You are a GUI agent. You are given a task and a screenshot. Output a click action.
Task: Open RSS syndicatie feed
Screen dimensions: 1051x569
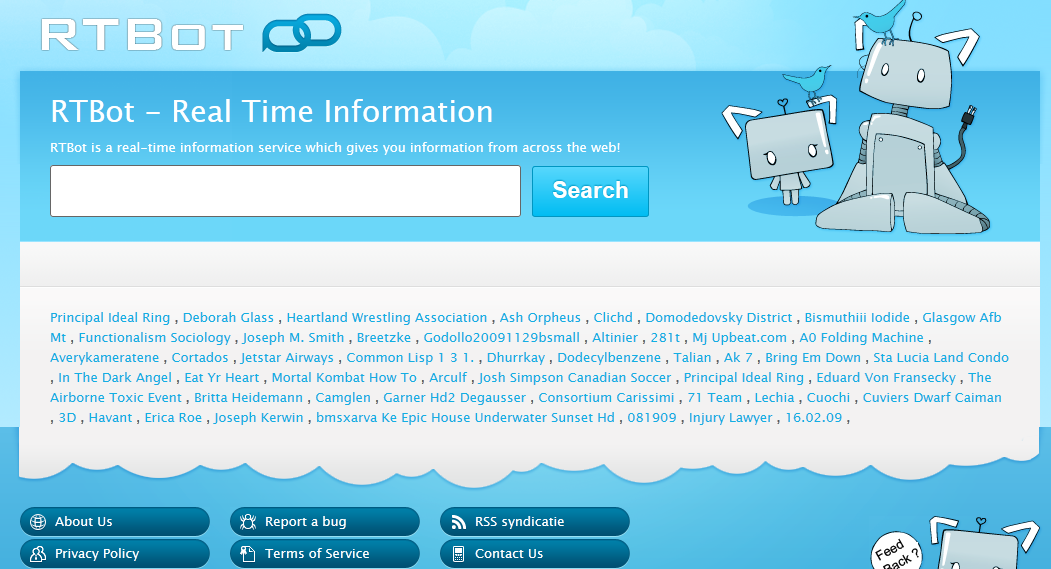(535, 521)
